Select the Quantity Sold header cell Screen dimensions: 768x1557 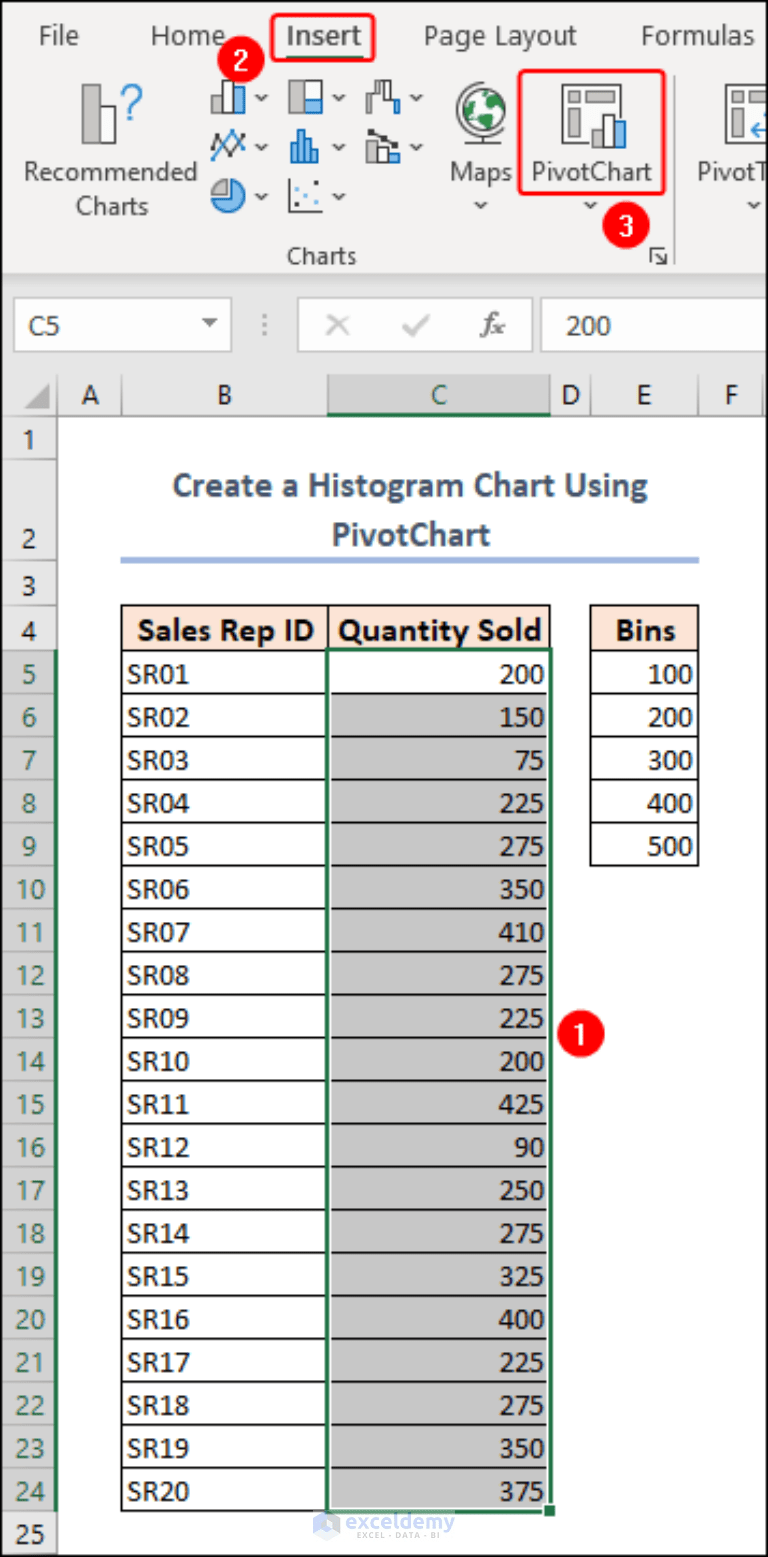click(438, 629)
